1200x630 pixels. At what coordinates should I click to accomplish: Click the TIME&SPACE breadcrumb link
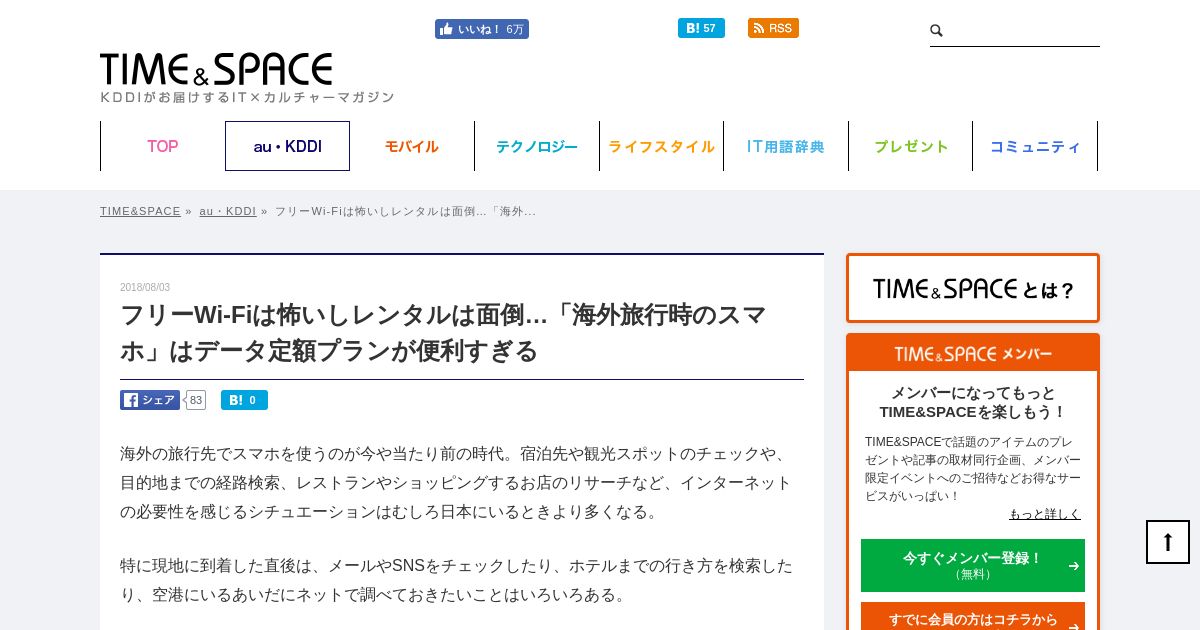[x=140, y=211]
